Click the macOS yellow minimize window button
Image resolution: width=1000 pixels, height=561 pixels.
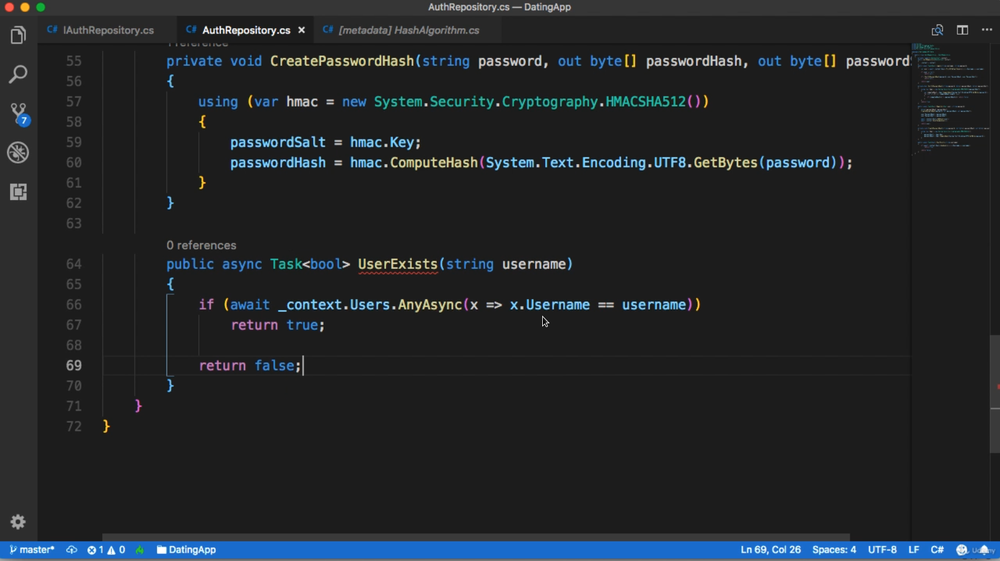point(25,7)
